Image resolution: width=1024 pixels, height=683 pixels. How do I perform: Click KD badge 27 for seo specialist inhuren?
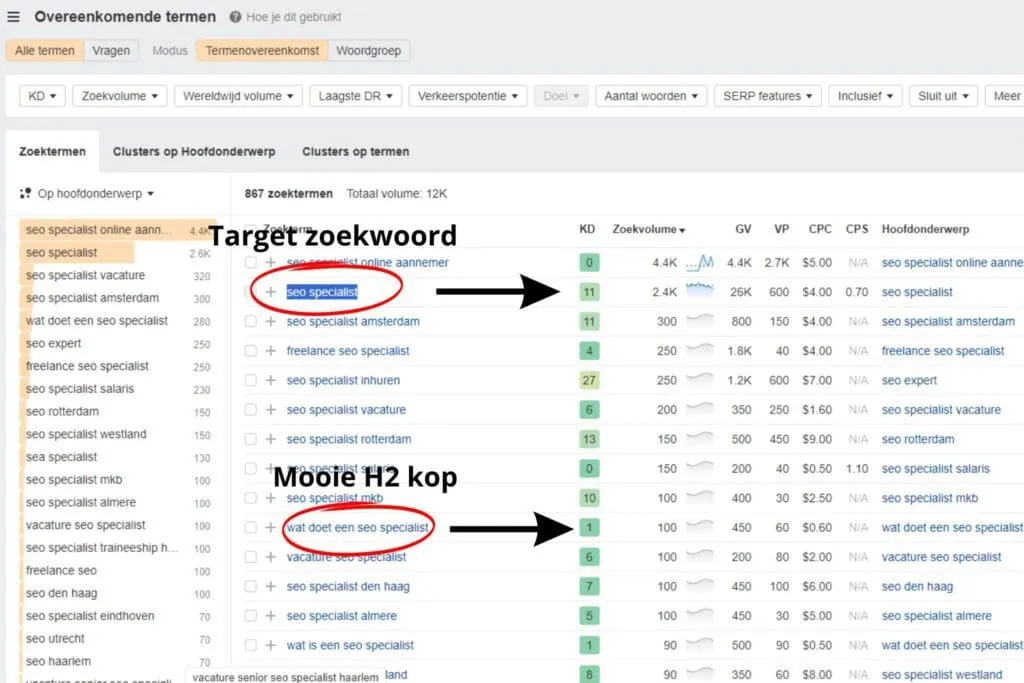[589, 380]
